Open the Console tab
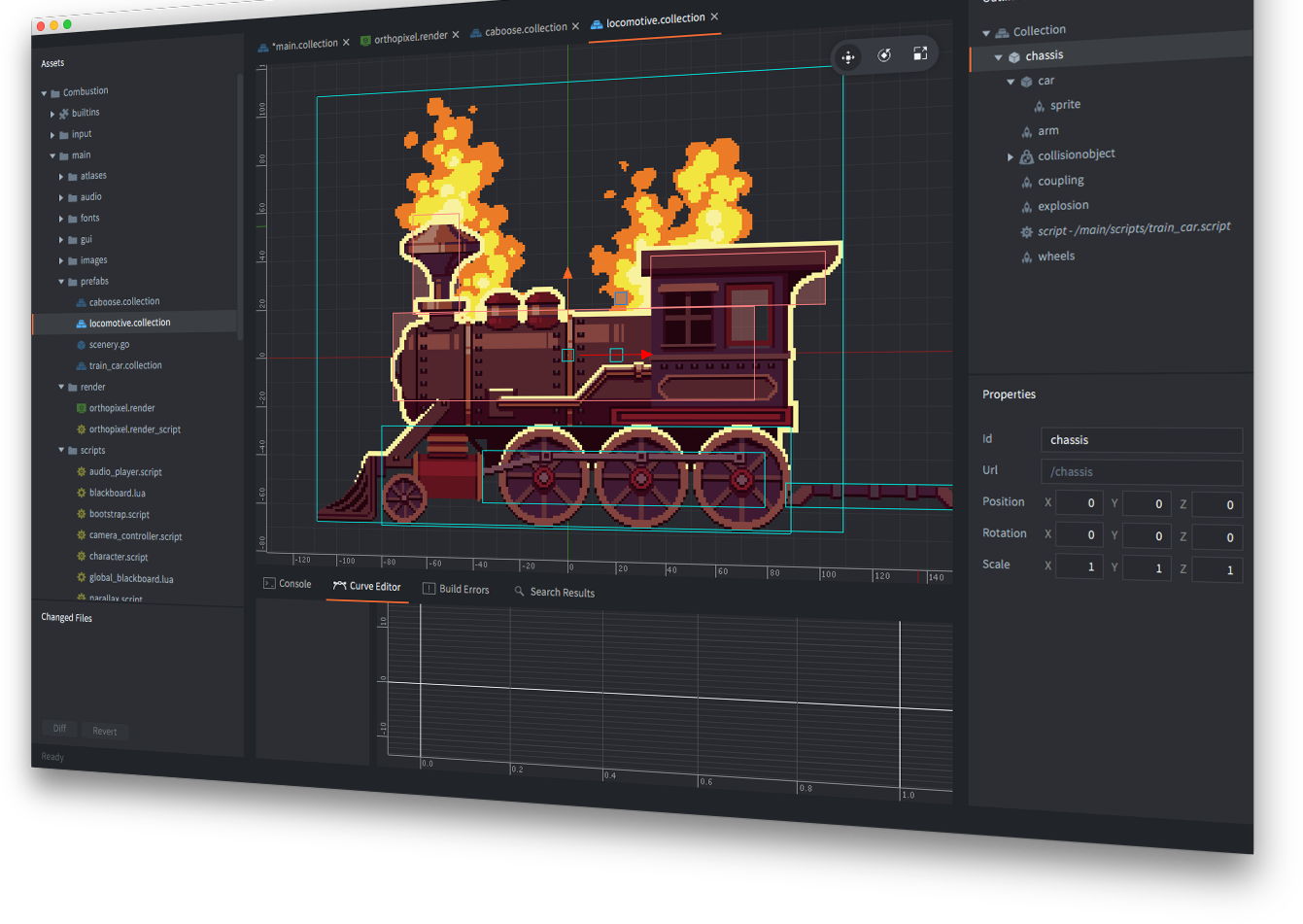1303x924 pixels. click(288, 584)
